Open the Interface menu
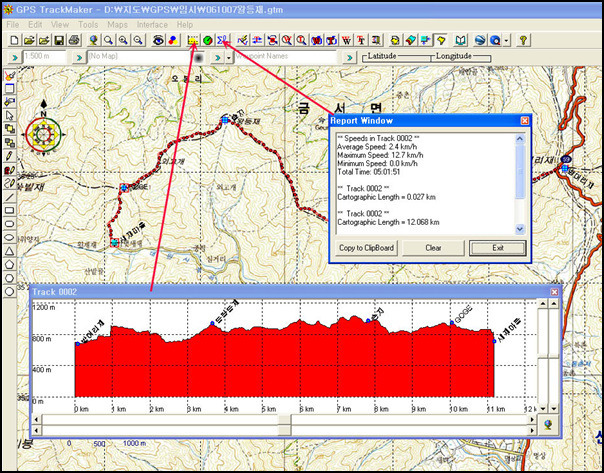Screen dimensions: 604x473 152,25
